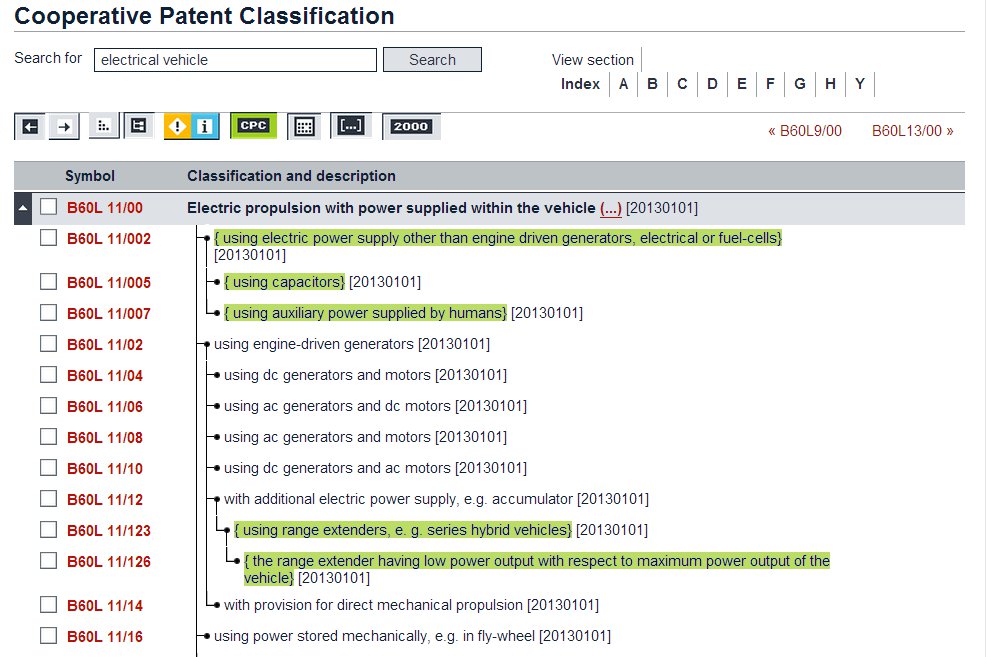
Task: Expand the red (...) ellipsis in B60L 11/00
Action: (x=610, y=208)
